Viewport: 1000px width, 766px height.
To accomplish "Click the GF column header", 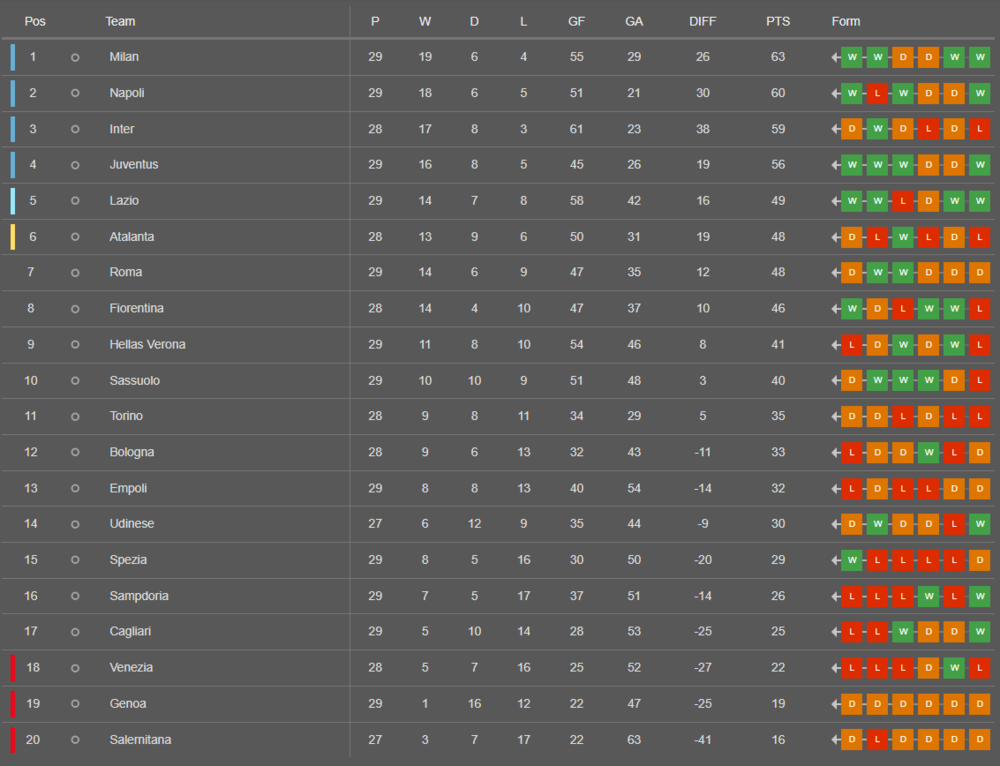I will click(576, 21).
